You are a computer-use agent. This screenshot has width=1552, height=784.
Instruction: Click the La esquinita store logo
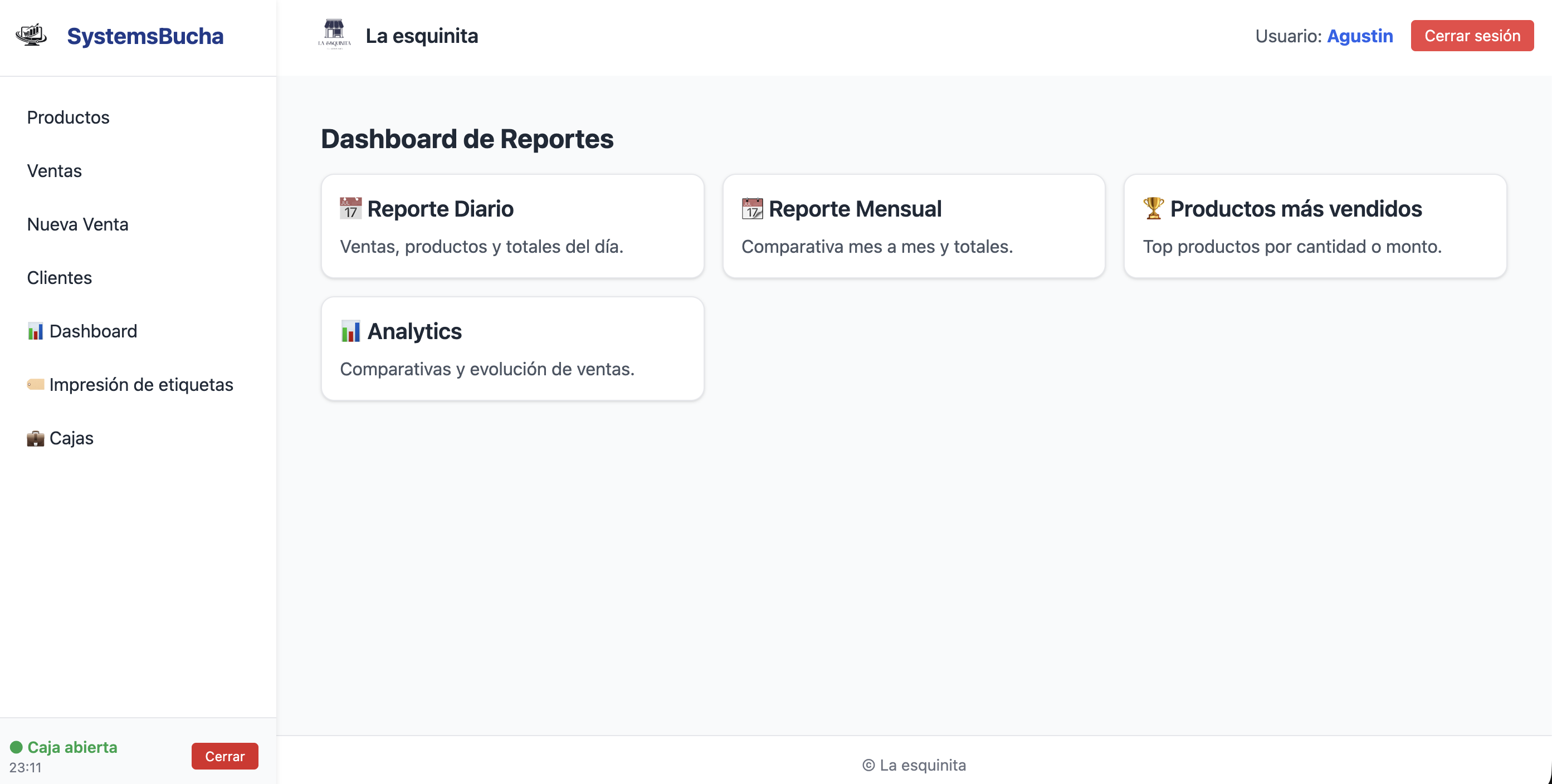334,35
